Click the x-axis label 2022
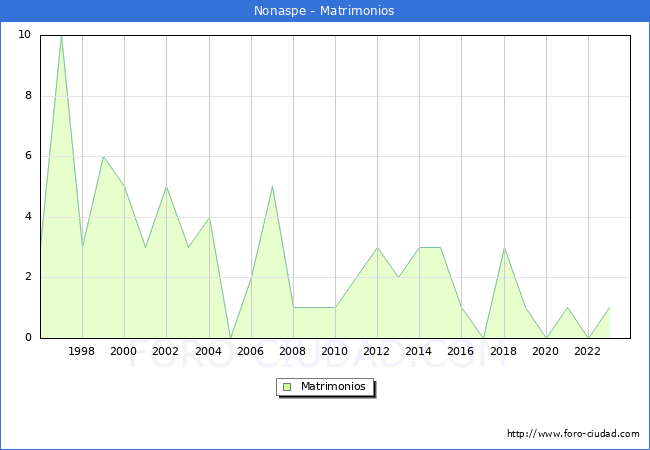The height and width of the screenshot is (450, 650). (587, 351)
